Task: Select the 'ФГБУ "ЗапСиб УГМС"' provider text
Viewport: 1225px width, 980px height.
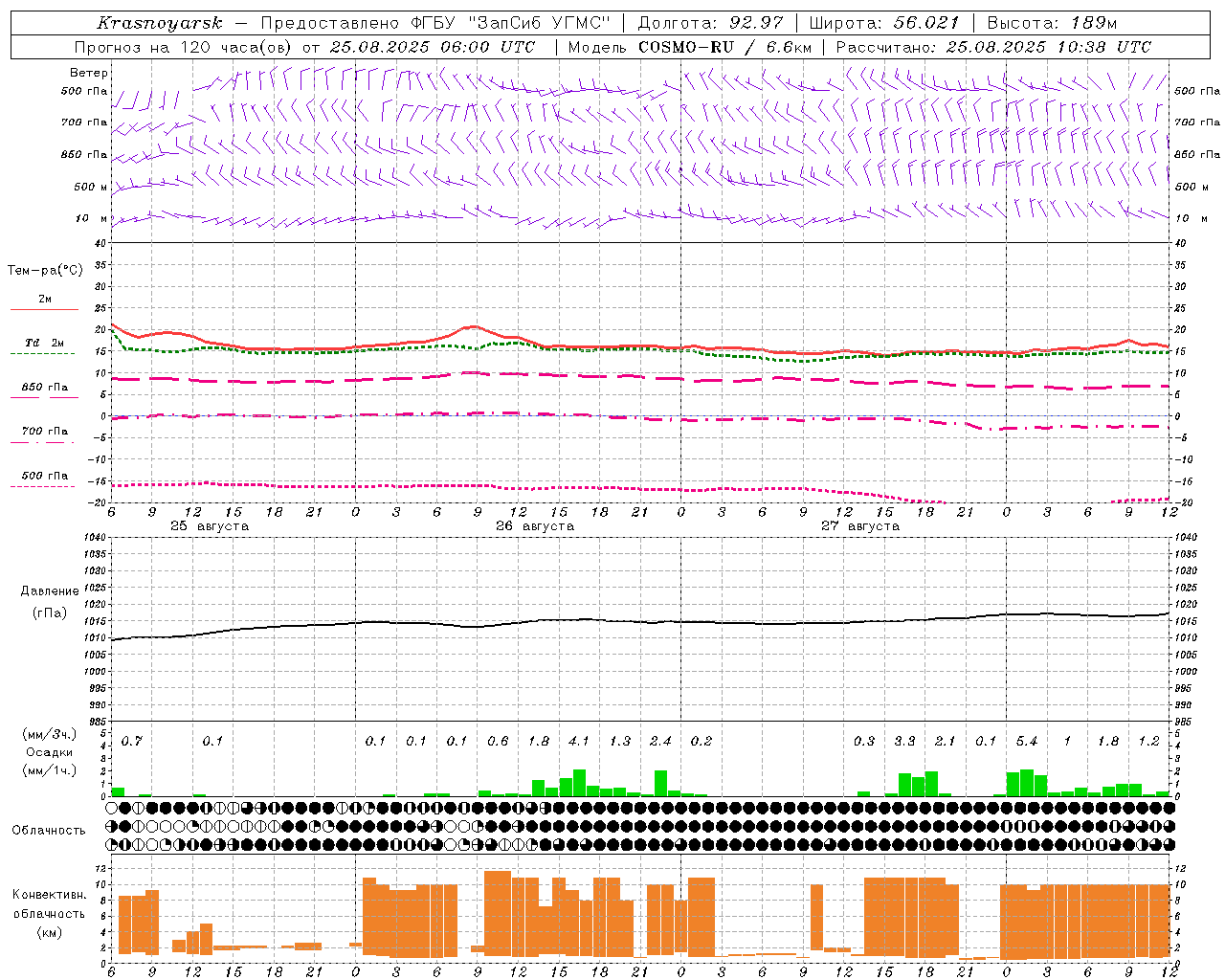Action: point(510,23)
